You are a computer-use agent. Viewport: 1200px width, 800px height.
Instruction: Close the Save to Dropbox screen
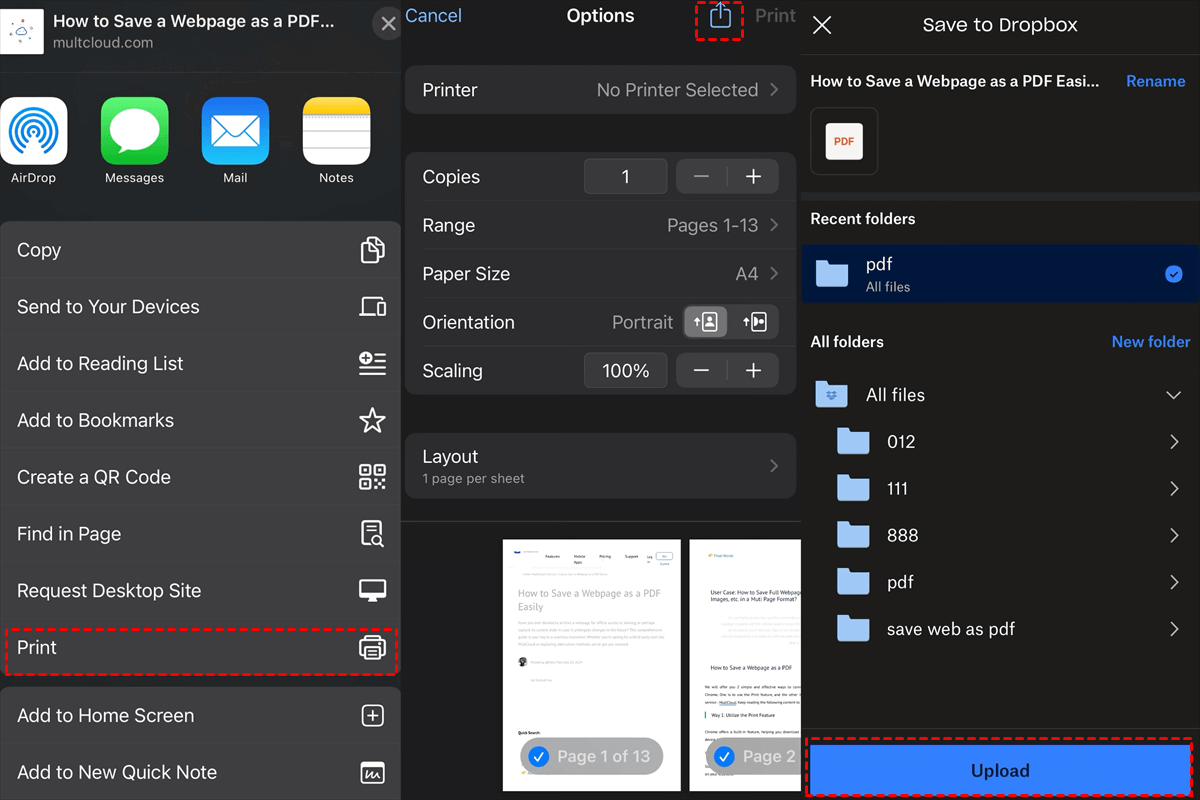(822, 25)
